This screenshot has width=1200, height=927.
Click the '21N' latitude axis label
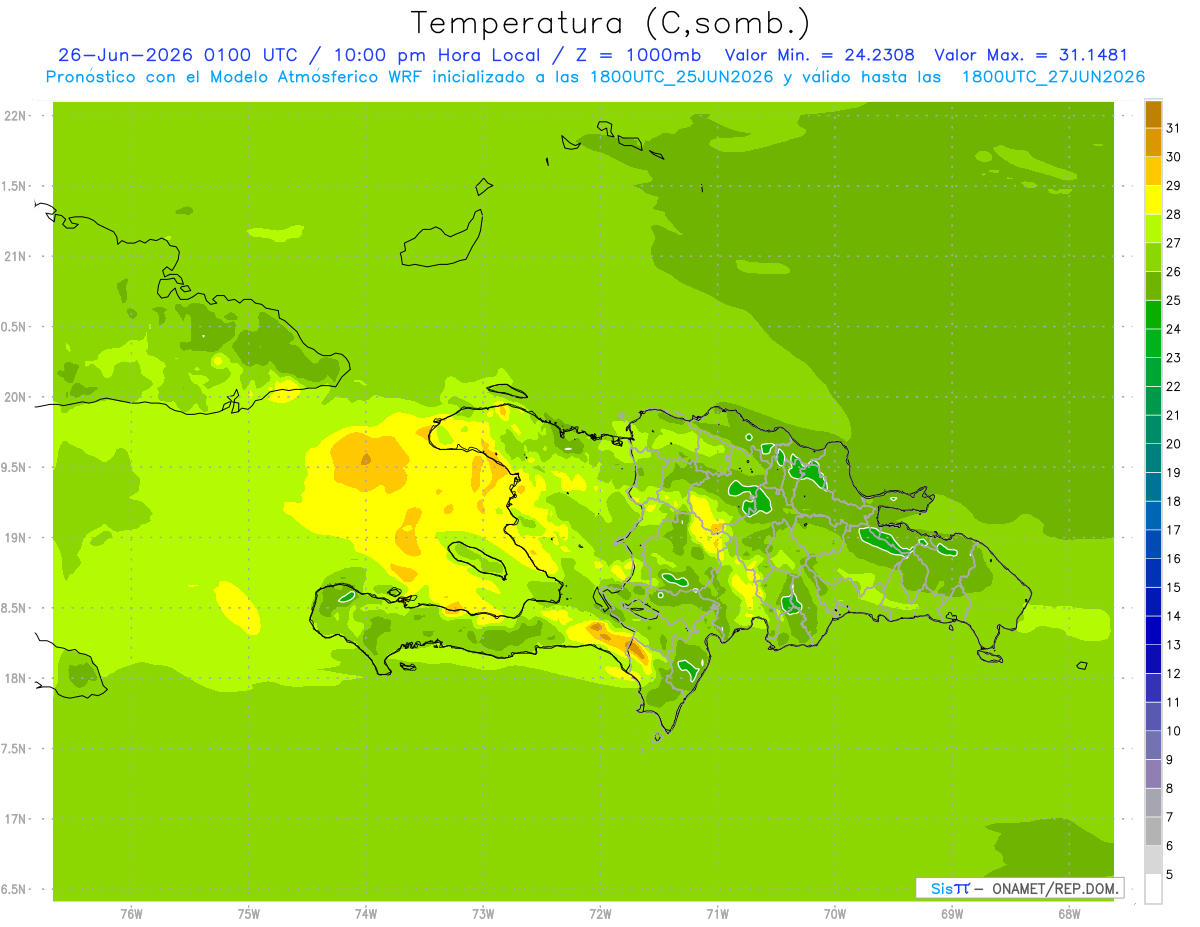(x=16, y=256)
